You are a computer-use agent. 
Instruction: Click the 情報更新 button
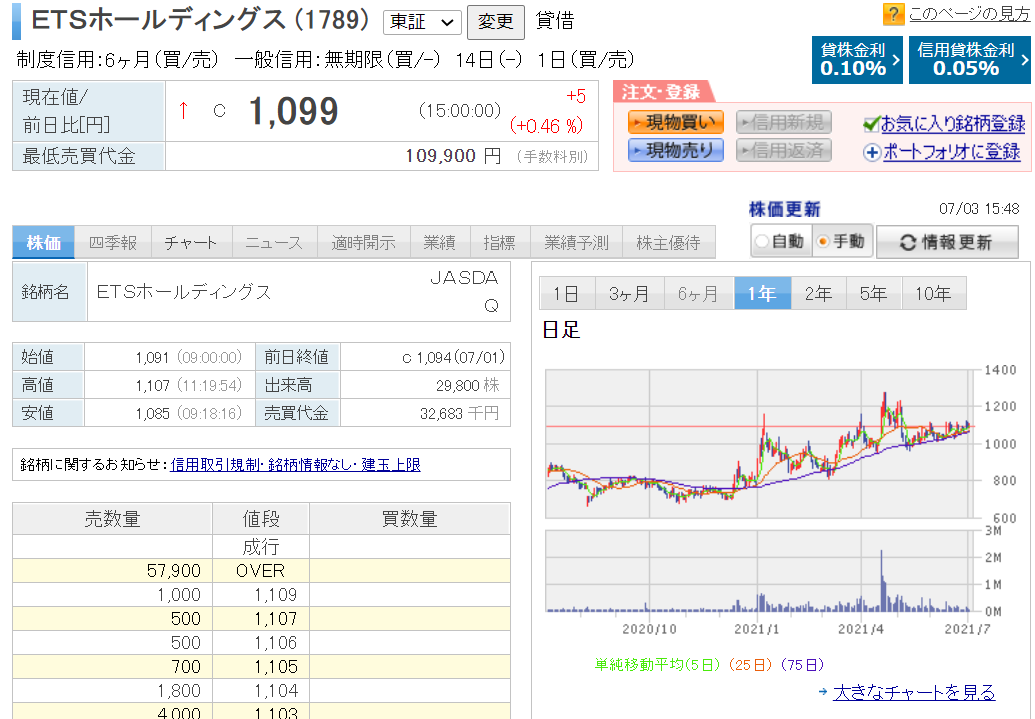[947, 242]
